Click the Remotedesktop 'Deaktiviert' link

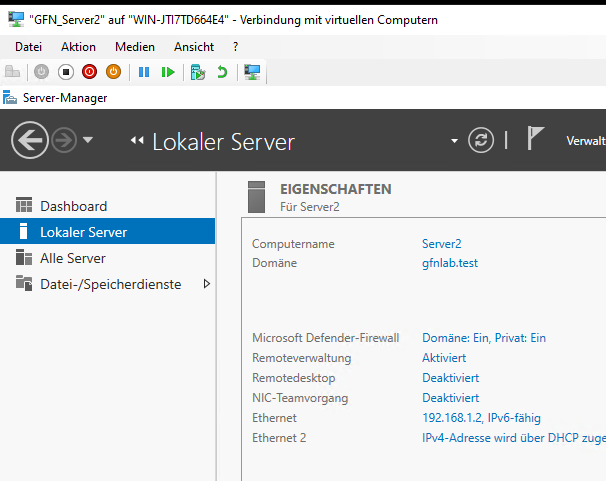click(x=450, y=378)
